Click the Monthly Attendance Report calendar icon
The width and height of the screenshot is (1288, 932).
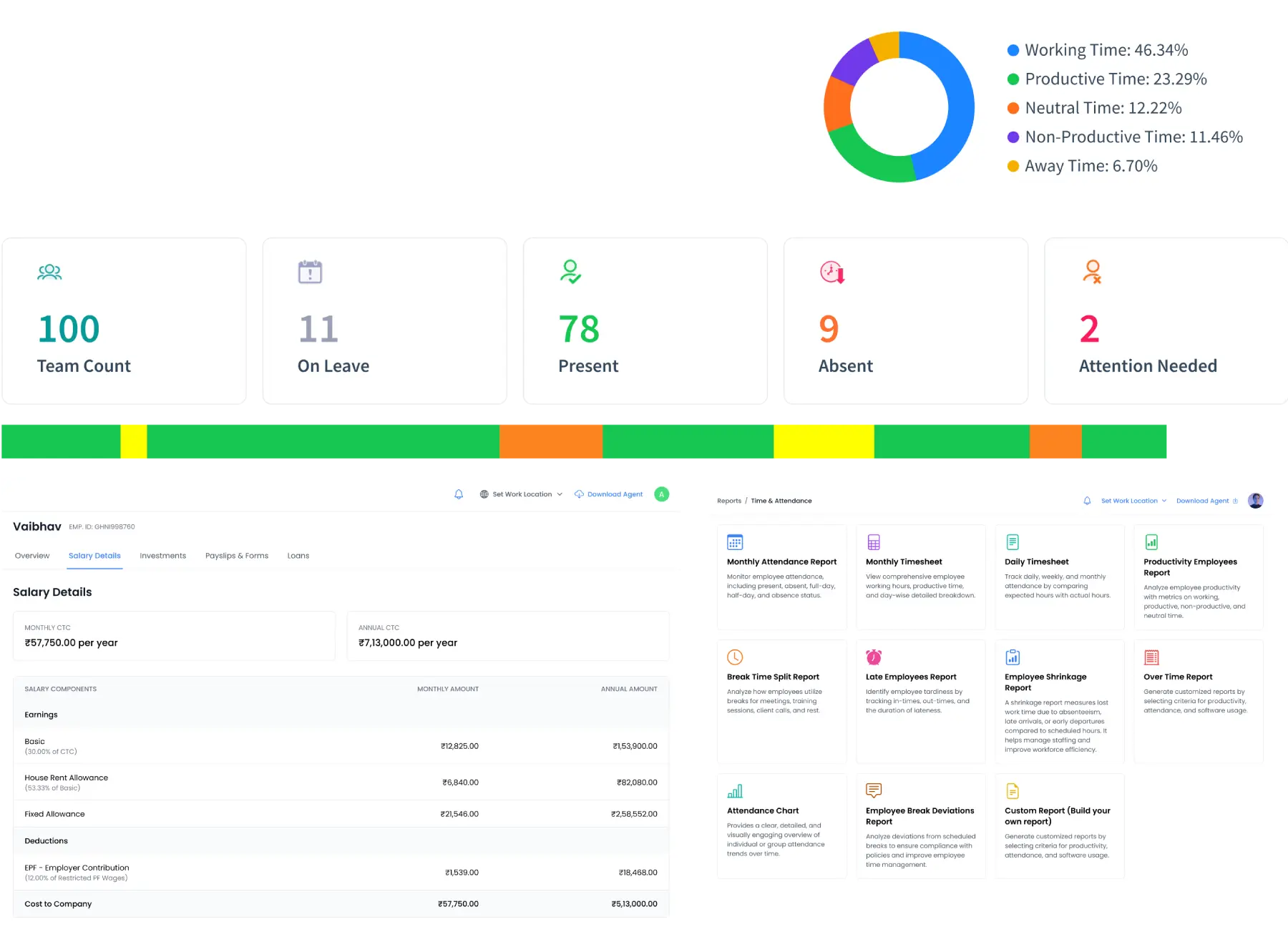(x=736, y=541)
